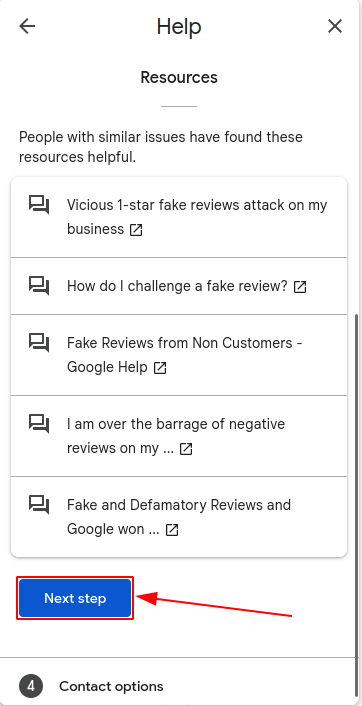Click chat icon beside How do I challenge
362x706 pixels.
(x=39, y=286)
